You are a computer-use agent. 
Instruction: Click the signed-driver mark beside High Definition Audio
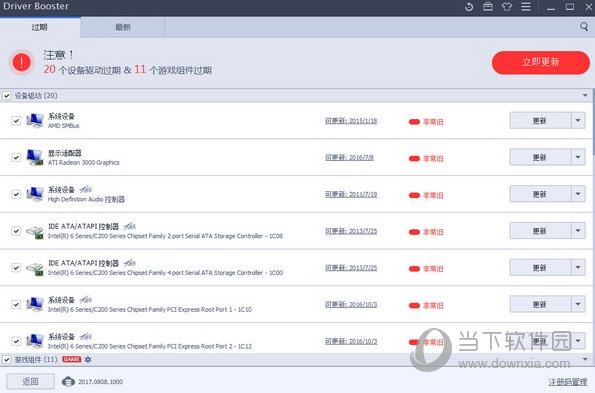85,189
